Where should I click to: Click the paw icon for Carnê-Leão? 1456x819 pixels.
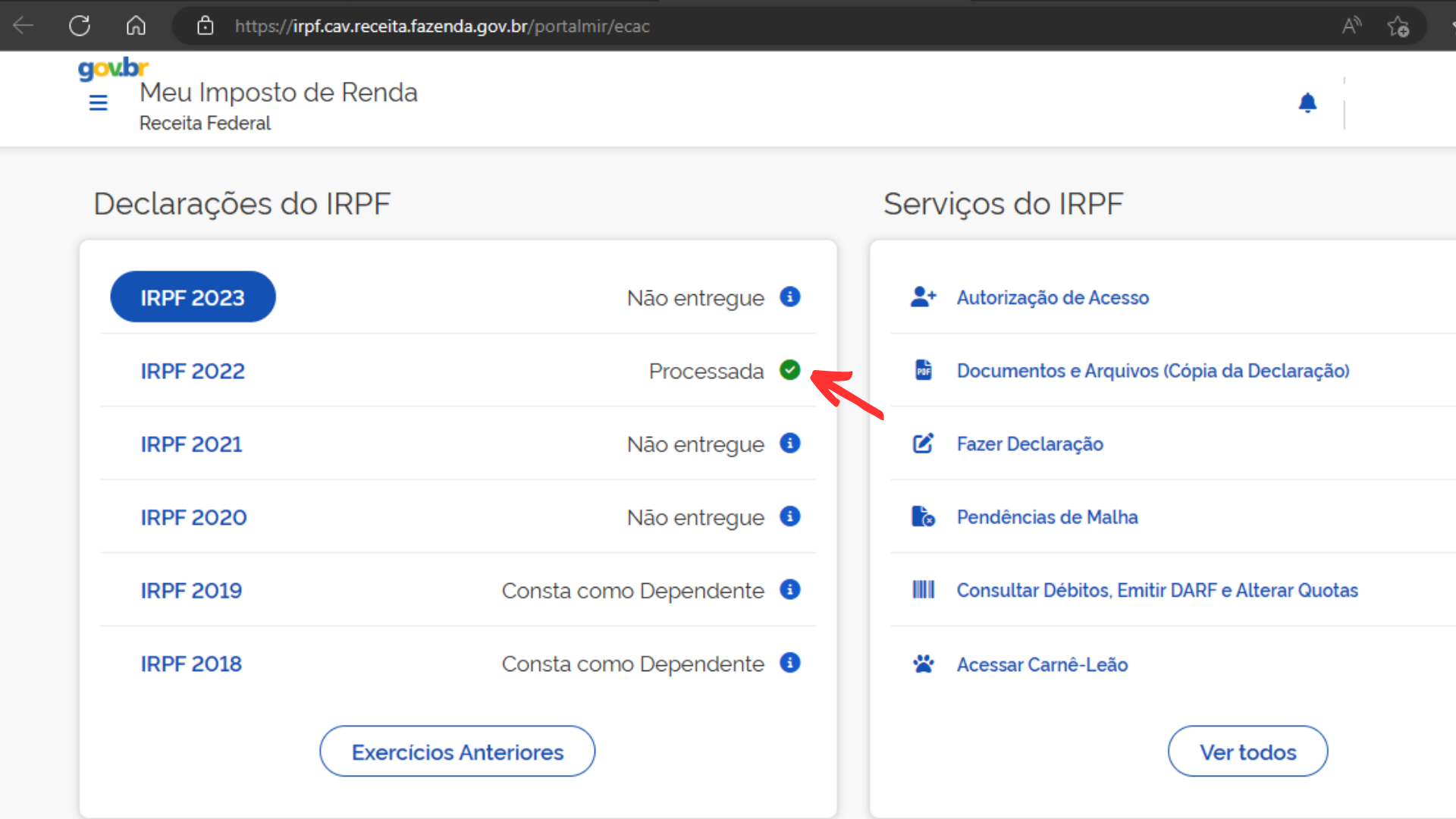[923, 664]
